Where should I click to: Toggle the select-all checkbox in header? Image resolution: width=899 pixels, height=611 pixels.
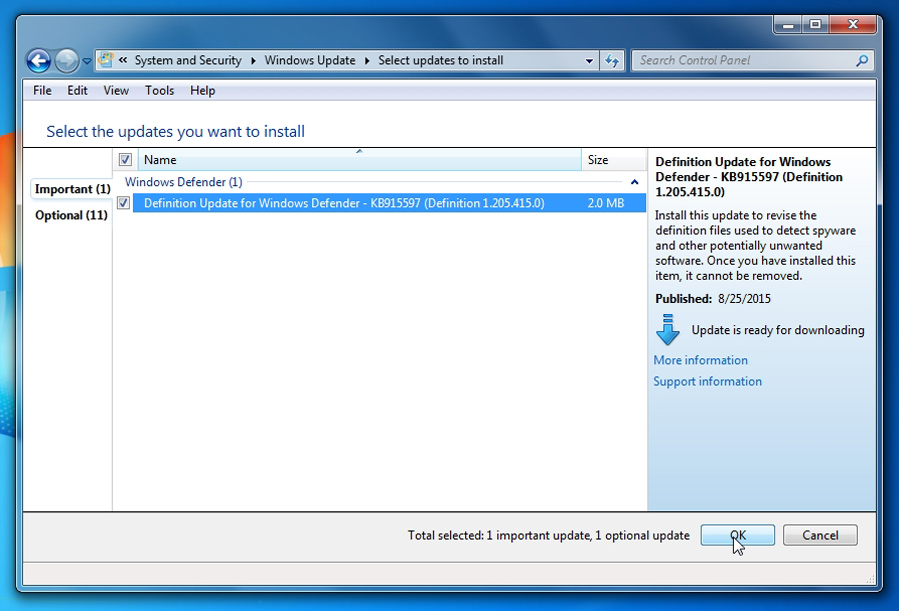pos(125,159)
